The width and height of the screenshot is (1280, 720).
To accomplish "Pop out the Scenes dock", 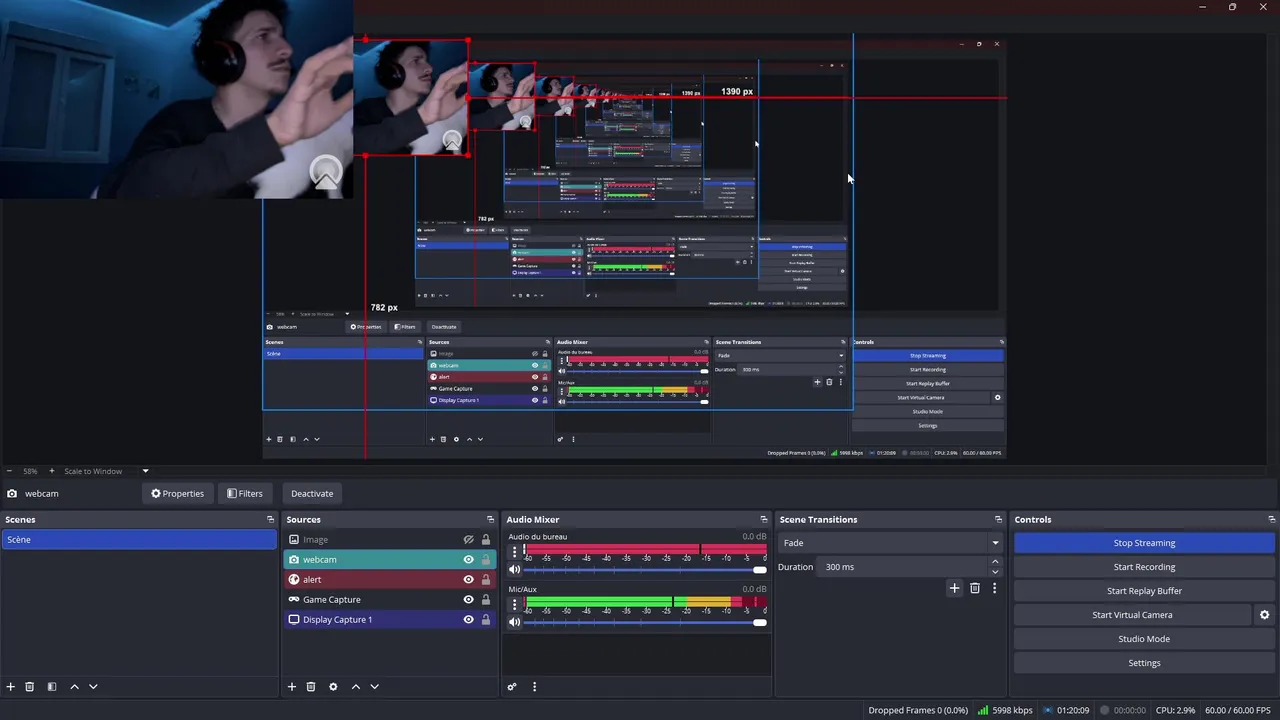I will (270, 519).
